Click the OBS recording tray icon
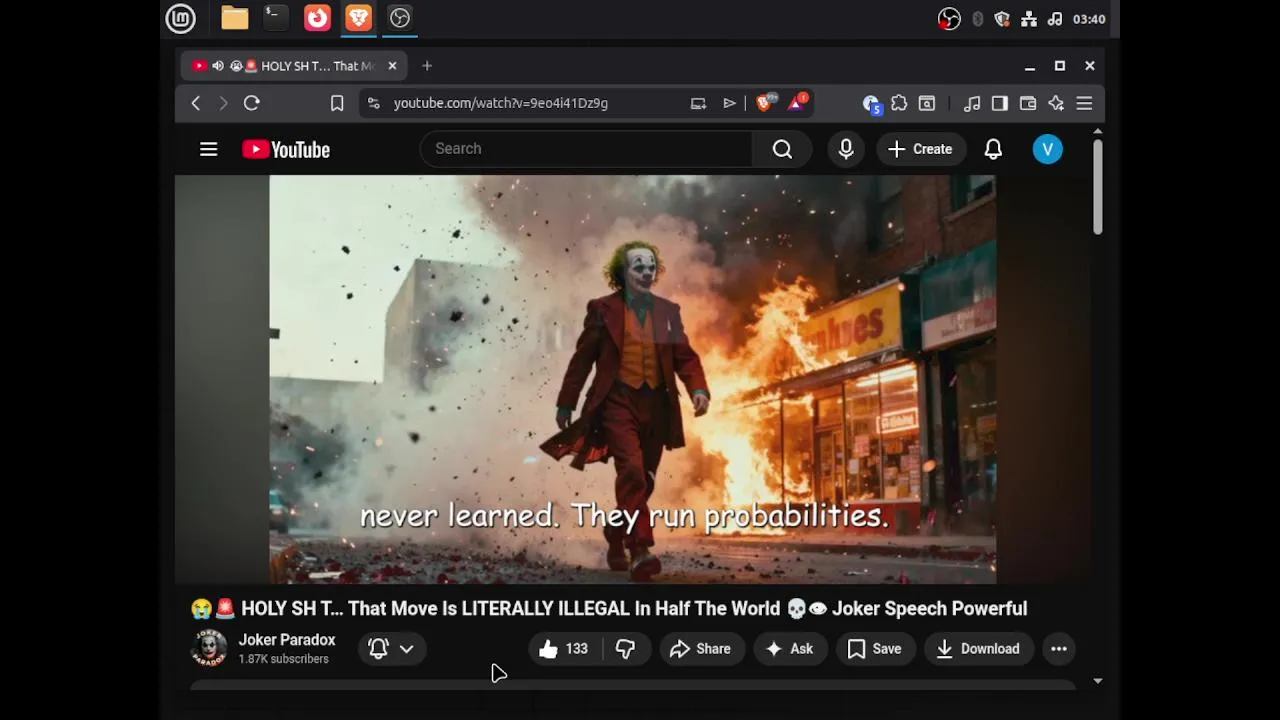The height and width of the screenshot is (720, 1280). (x=949, y=19)
